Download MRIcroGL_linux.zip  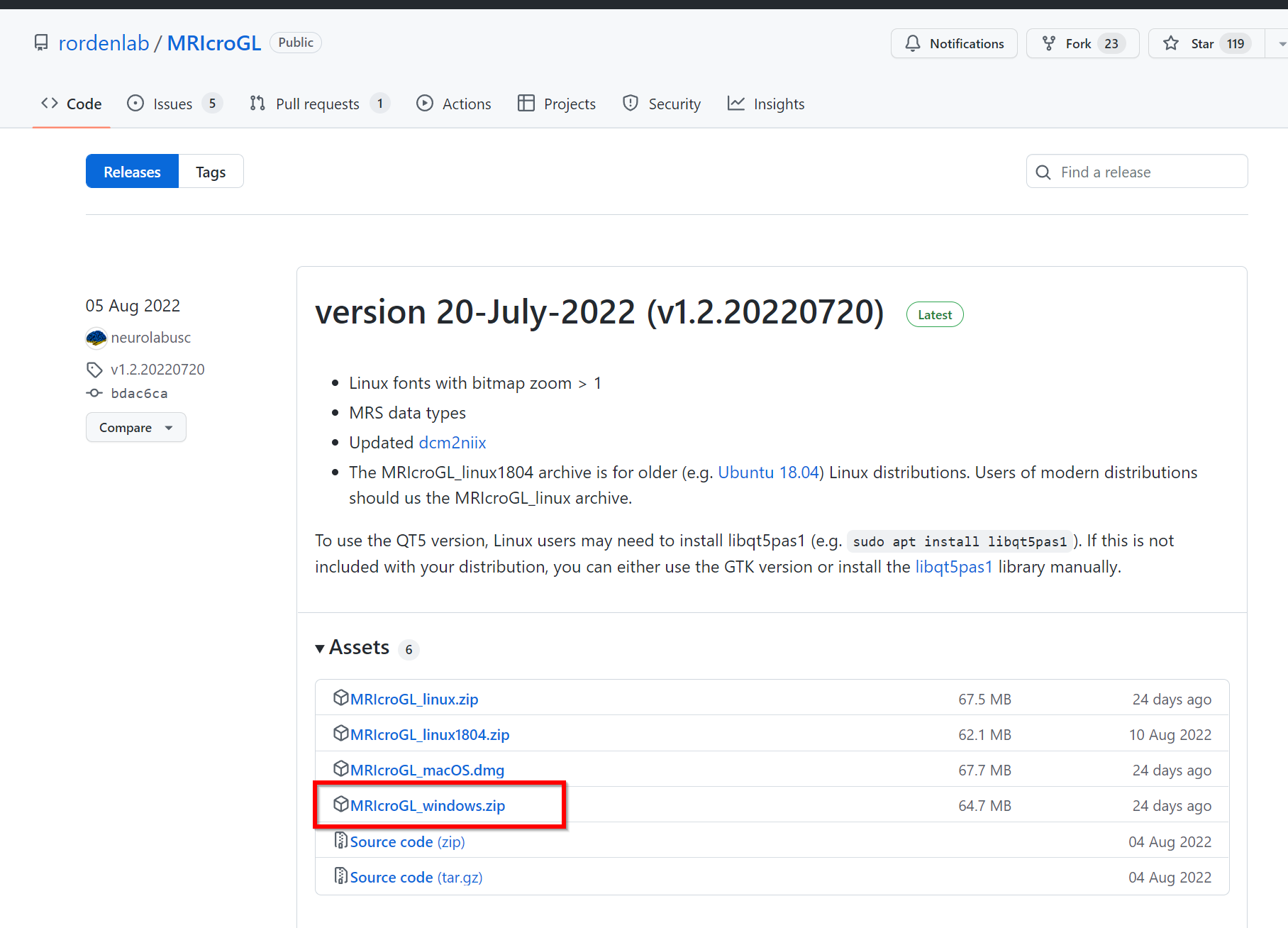(414, 700)
